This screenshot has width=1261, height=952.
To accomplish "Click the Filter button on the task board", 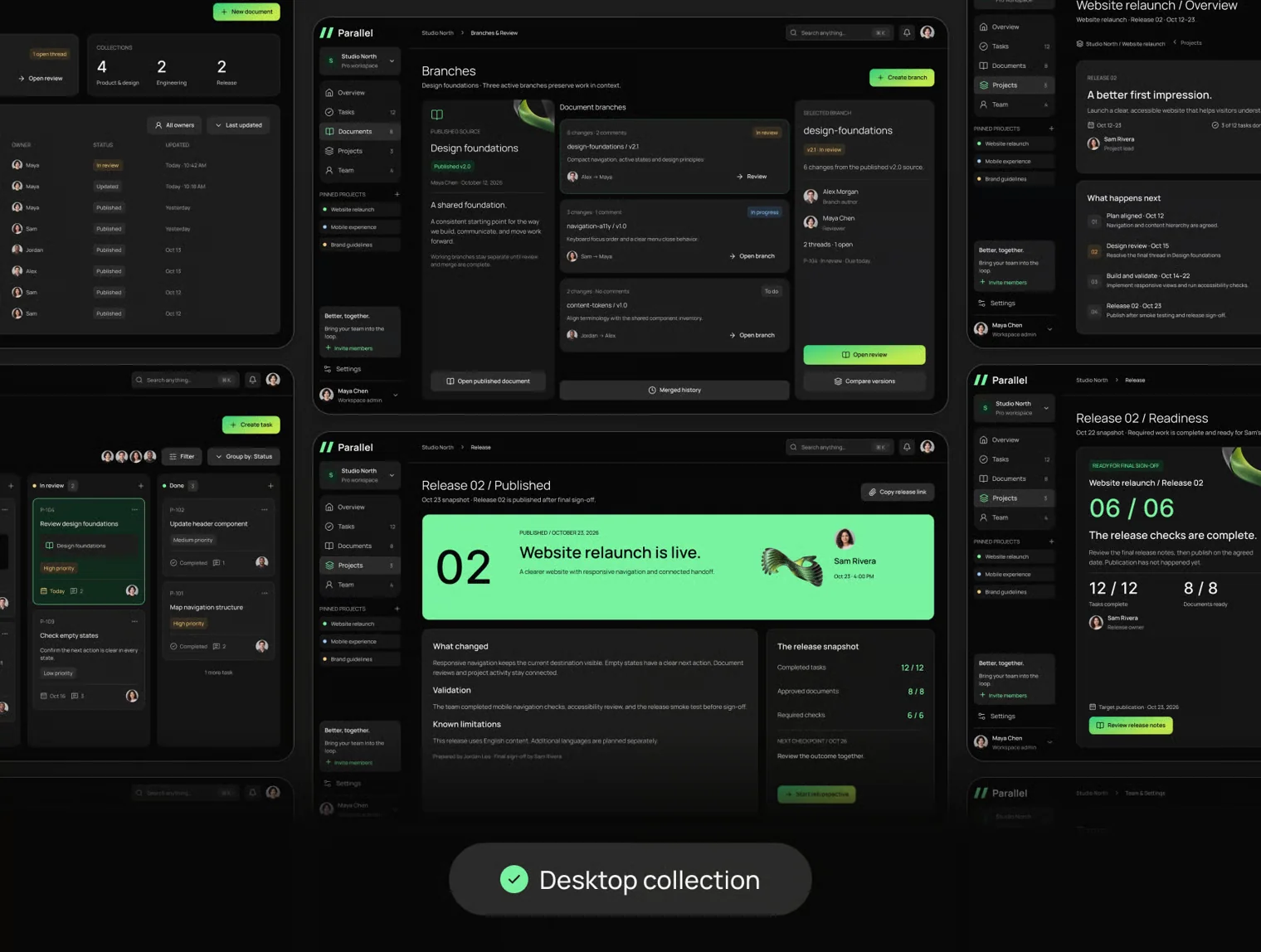I will tap(182, 456).
